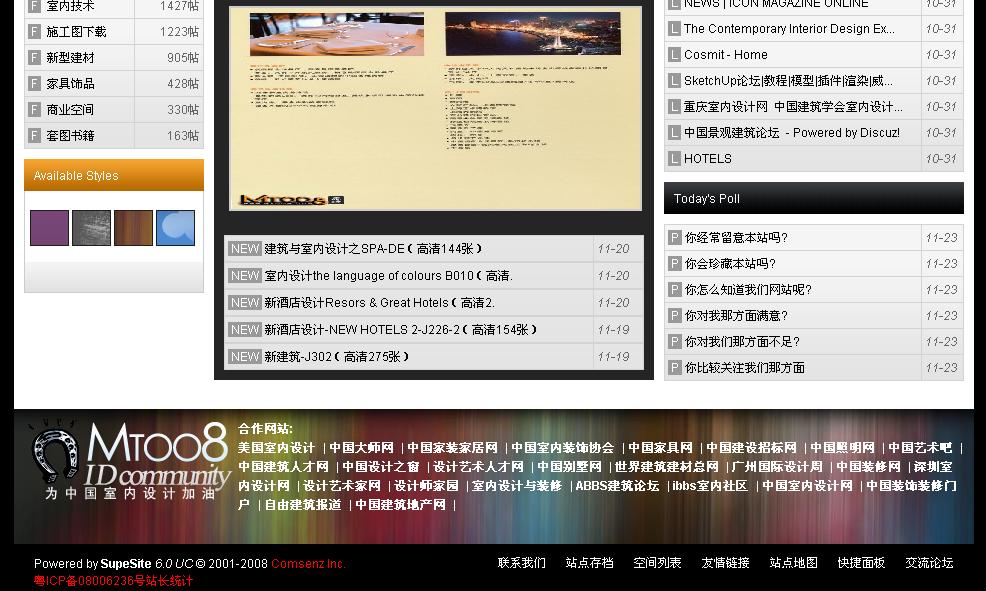This screenshot has height=591, width=986.
Task: Click the L icon beside Cosmit - Home
Action: pos(674,55)
